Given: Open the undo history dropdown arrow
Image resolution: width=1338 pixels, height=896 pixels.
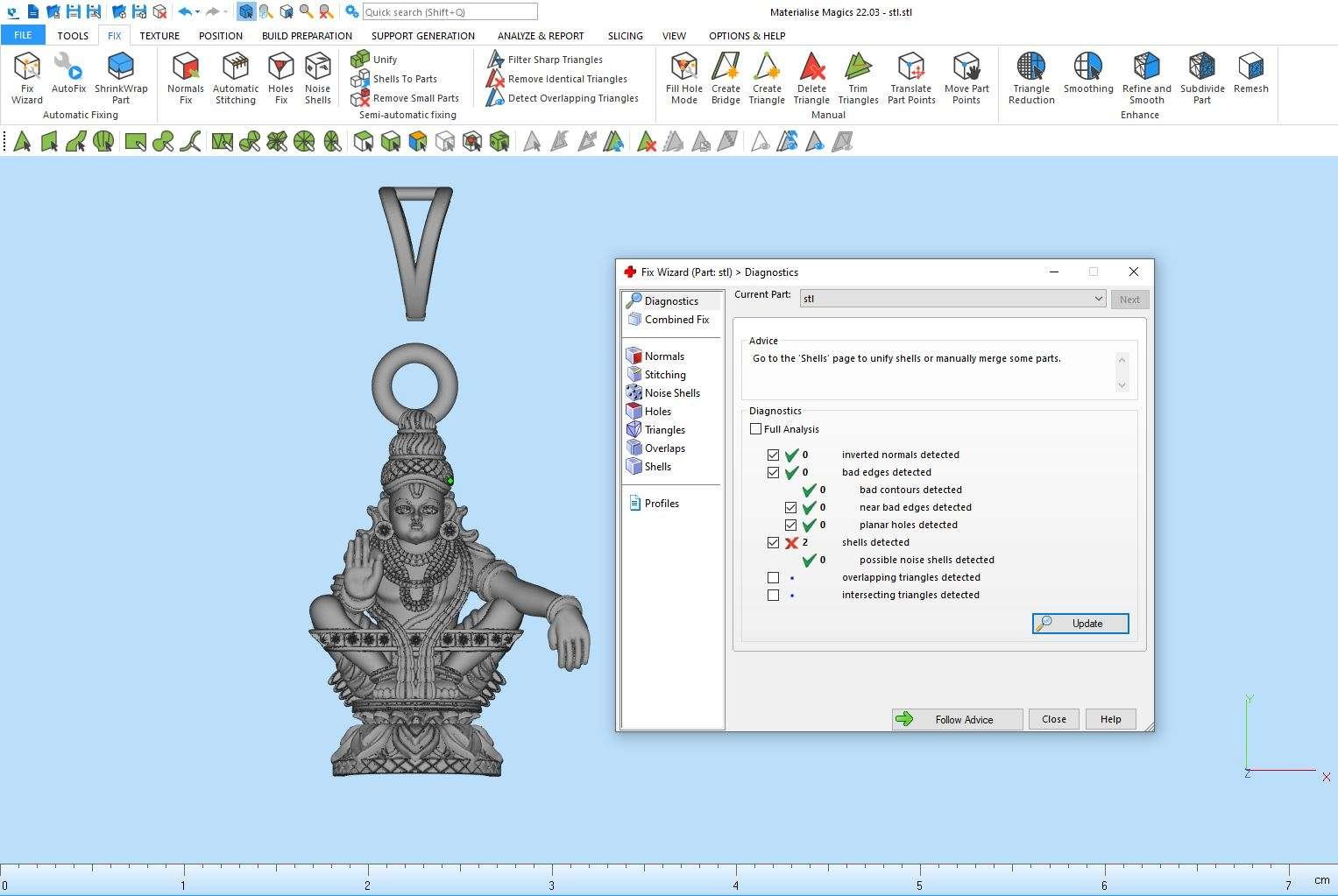Looking at the screenshot, I should [198, 12].
